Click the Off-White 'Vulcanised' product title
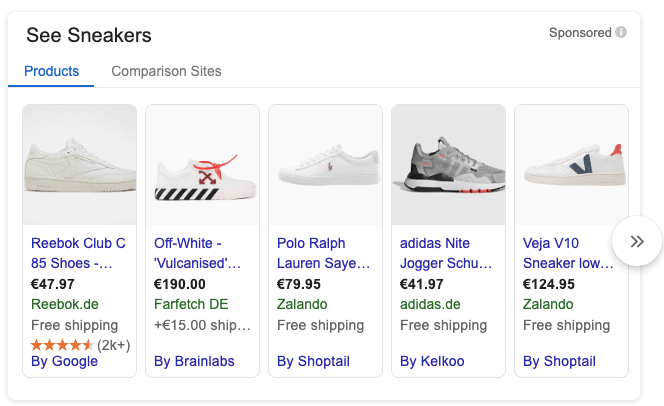 click(x=198, y=253)
